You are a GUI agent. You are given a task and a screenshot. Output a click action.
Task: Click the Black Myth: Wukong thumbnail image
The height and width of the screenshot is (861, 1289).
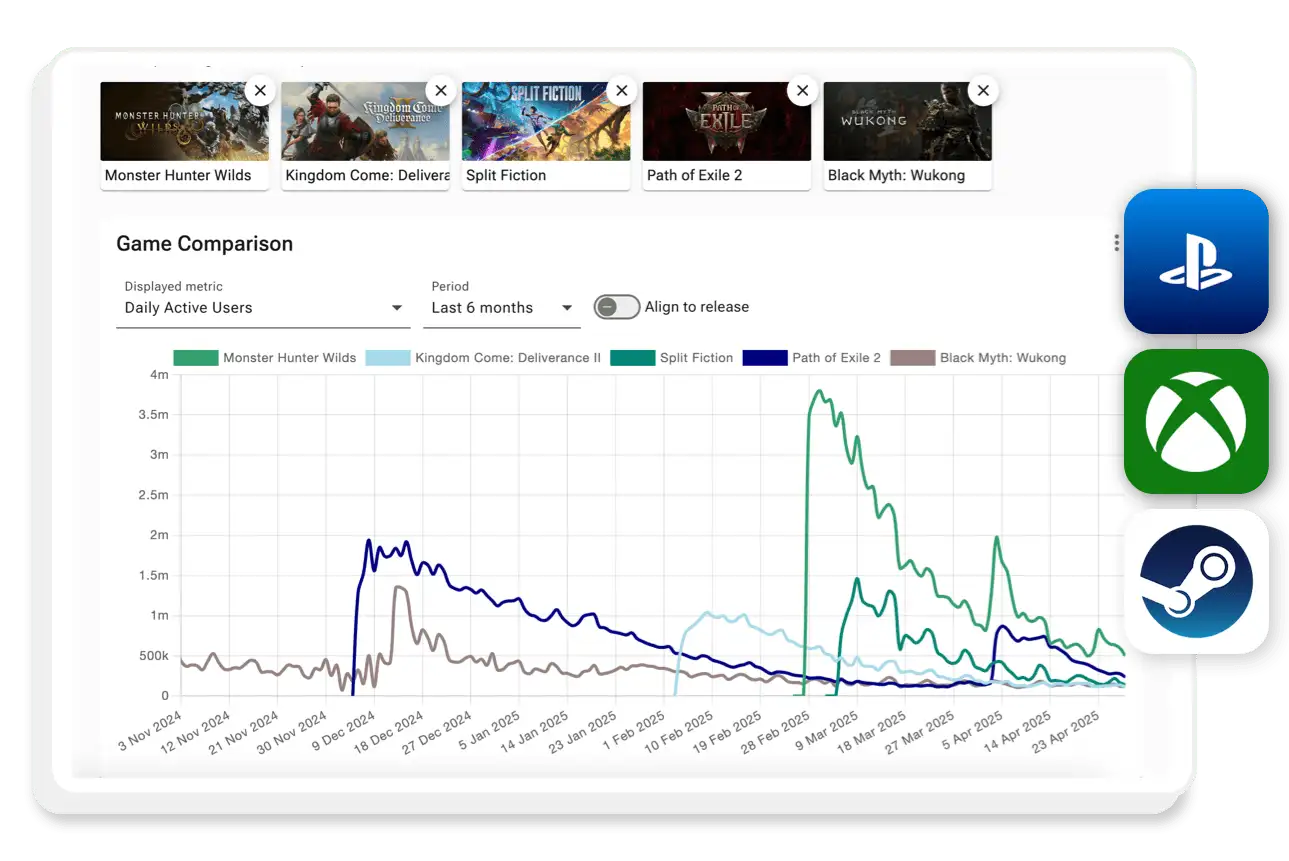905,120
